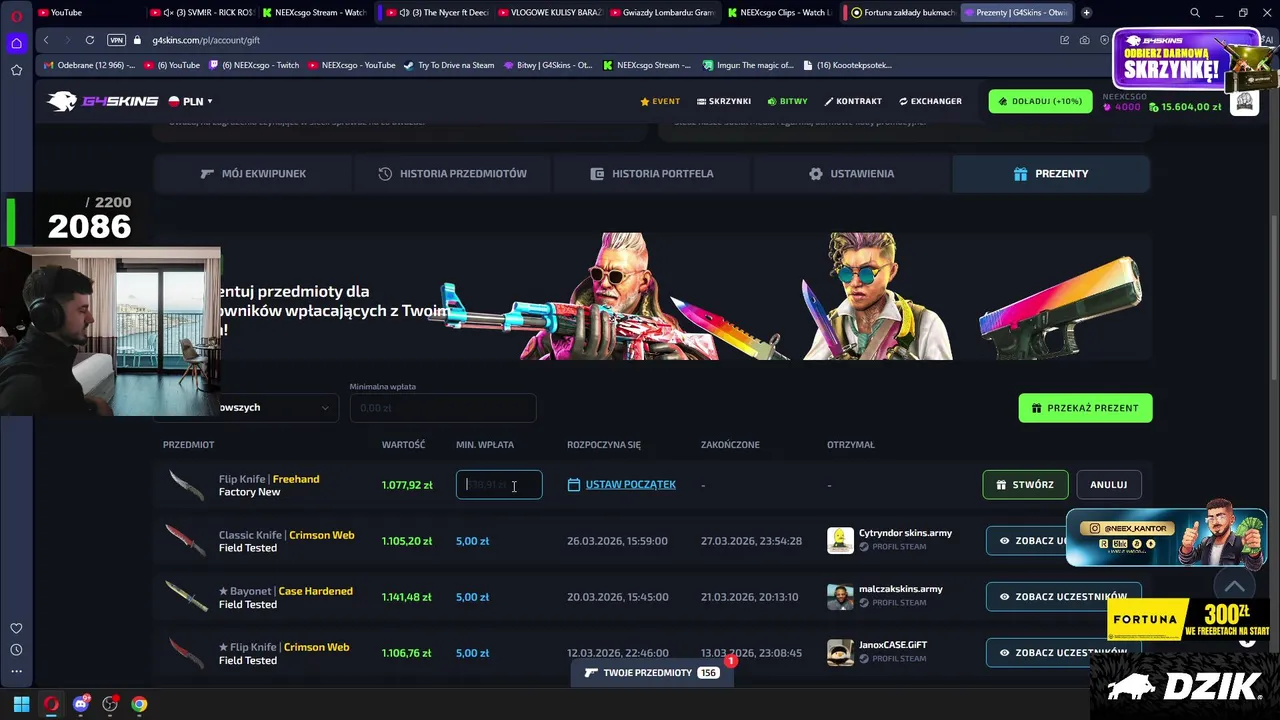This screenshot has height=720, width=1280.
Task: Click the Opera sidebar bookmarks star icon
Action: (16, 70)
